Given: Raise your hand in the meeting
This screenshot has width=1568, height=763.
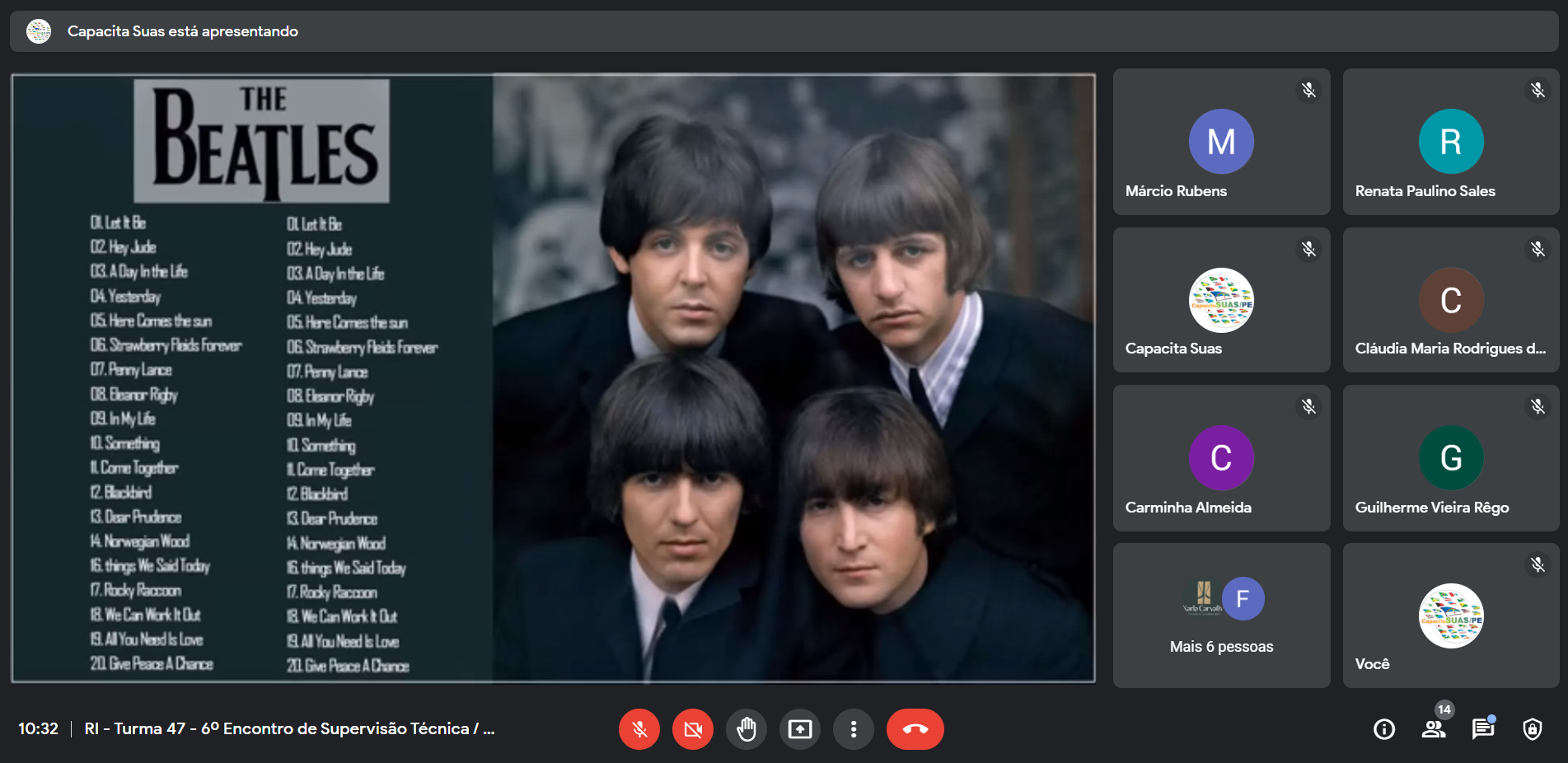Looking at the screenshot, I should (747, 729).
